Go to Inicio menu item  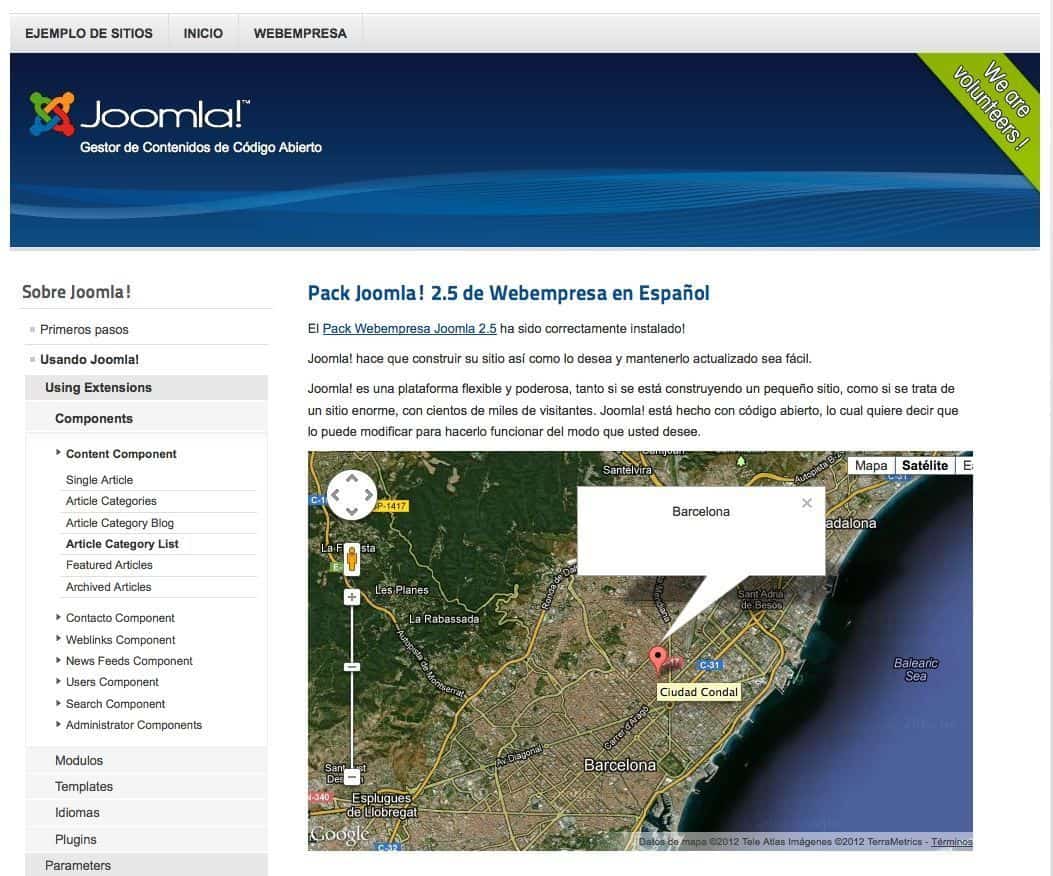203,33
